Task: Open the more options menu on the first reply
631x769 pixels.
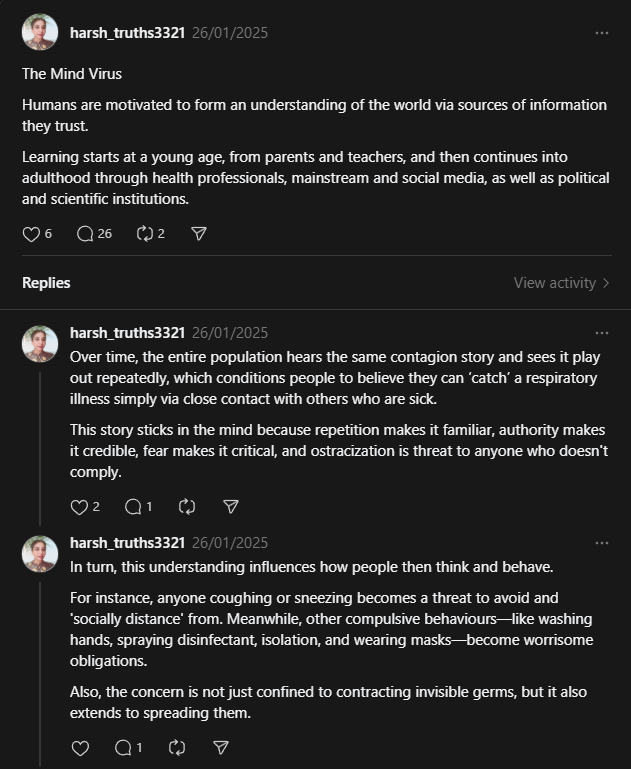Action: 602,333
